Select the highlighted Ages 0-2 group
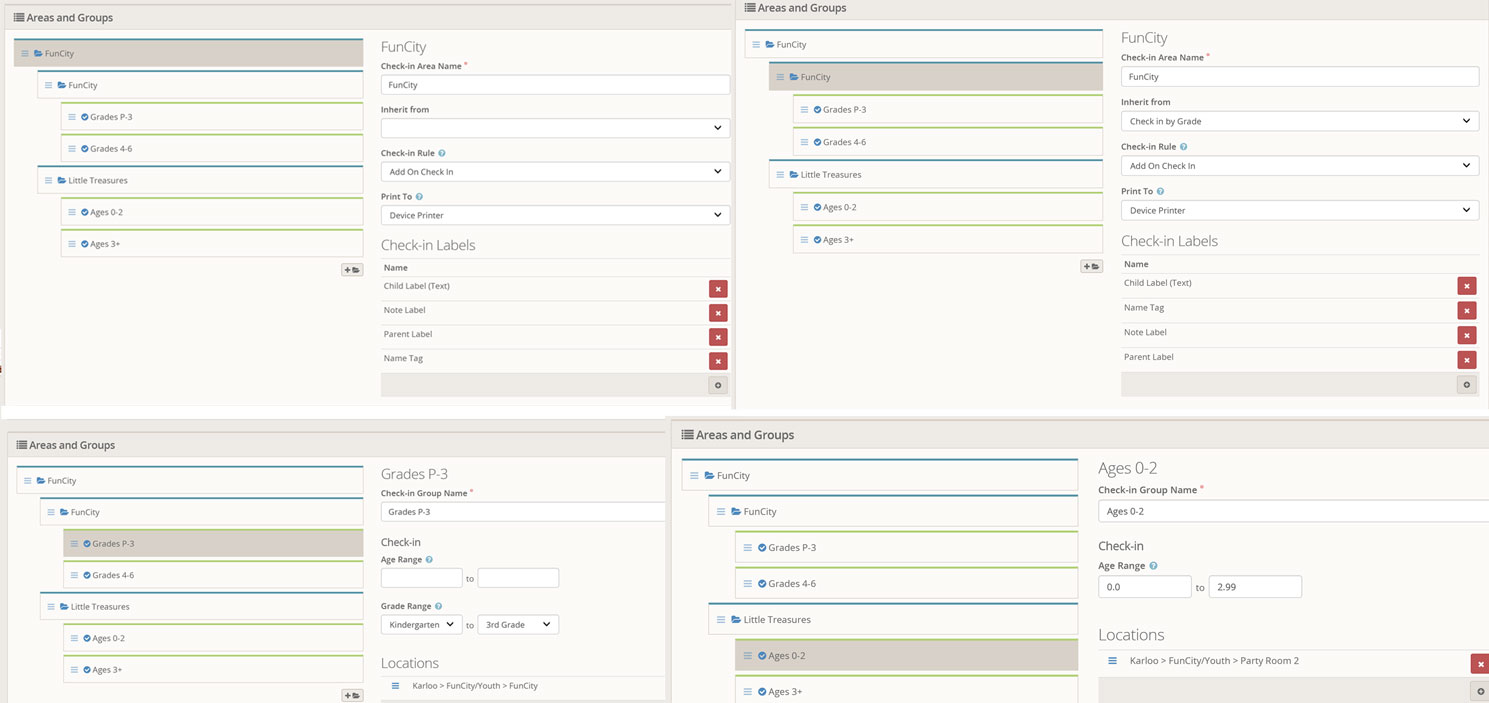 click(x=906, y=656)
